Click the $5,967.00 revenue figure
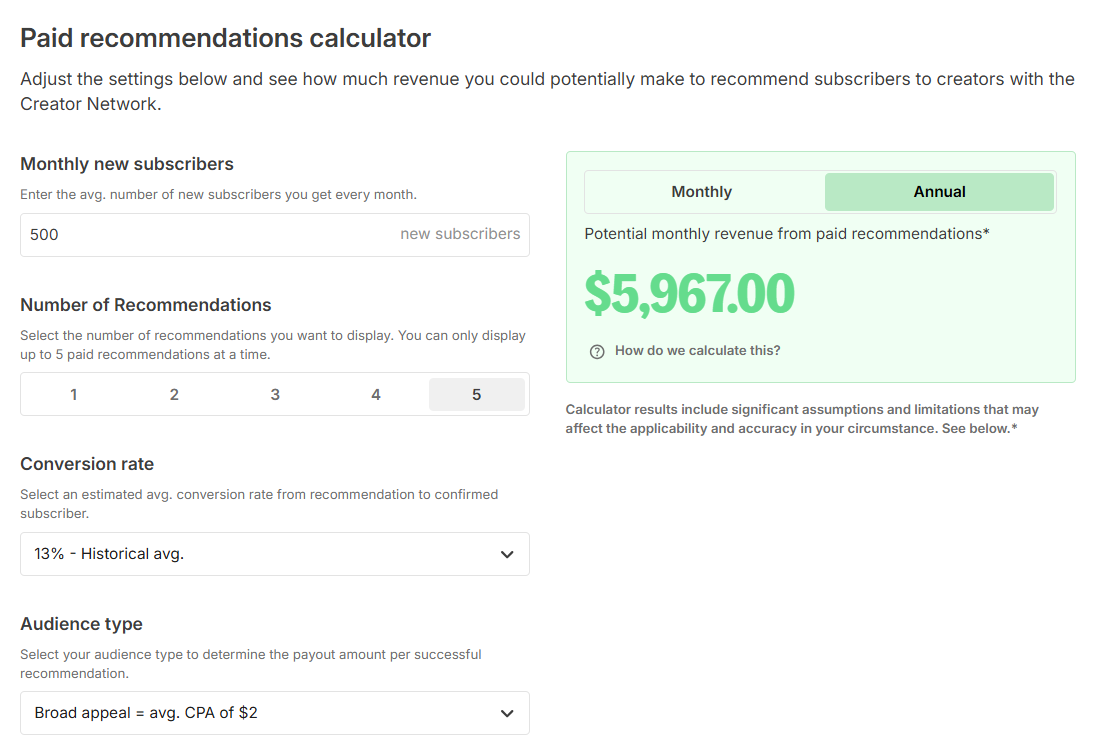 click(689, 293)
